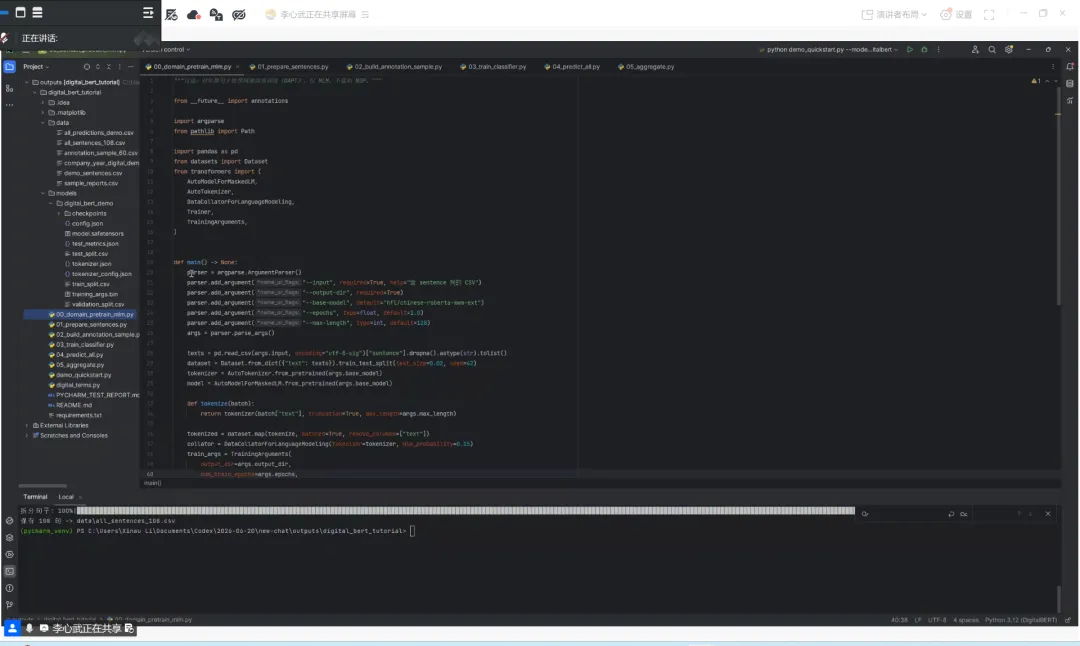Open the IDE settings gear icon

pyautogui.click(x=1009, y=50)
